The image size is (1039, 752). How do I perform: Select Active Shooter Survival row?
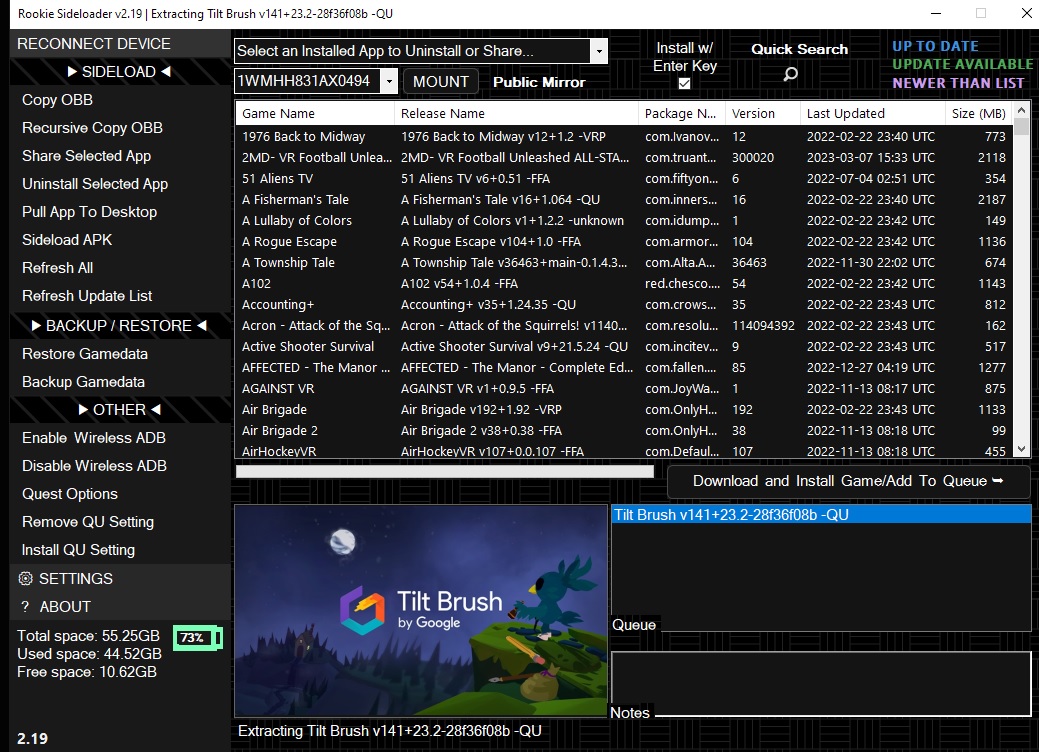(x=624, y=347)
